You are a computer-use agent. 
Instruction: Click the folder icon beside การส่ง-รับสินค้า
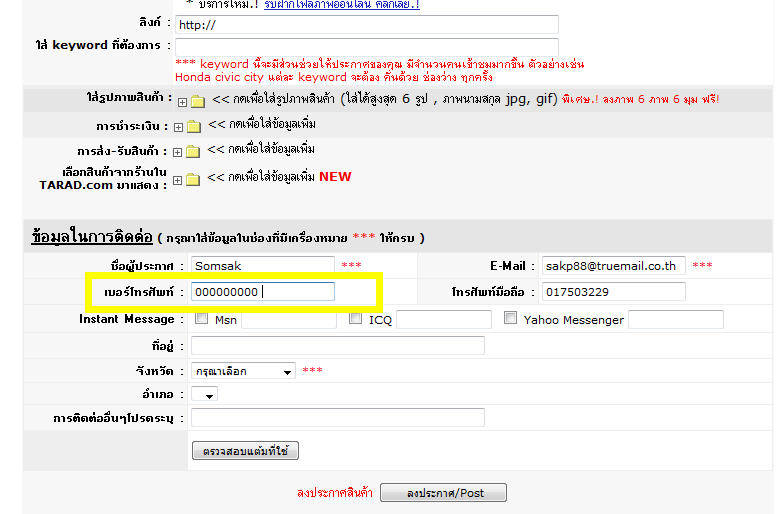[193, 152]
